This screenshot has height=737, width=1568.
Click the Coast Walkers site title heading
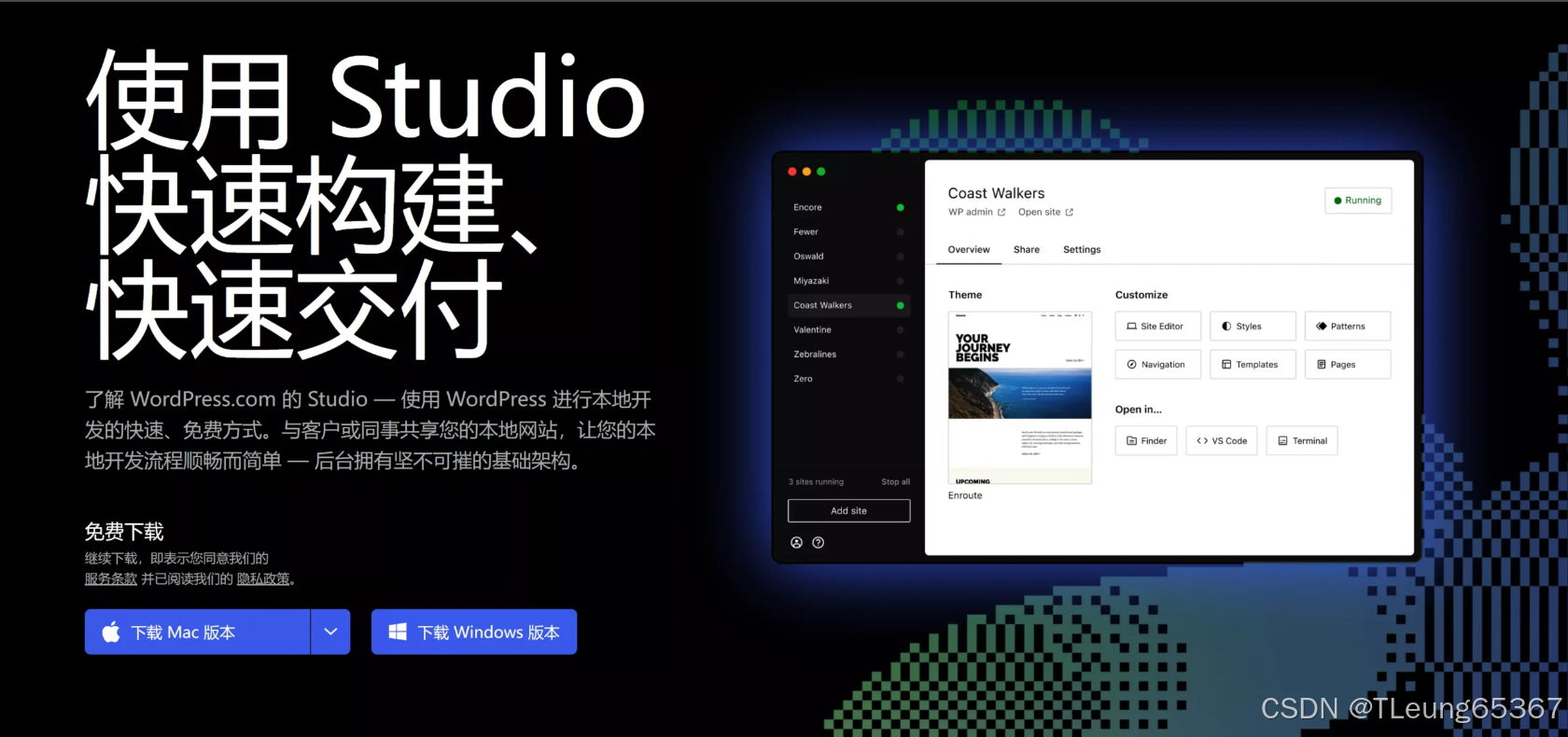coord(996,193)
